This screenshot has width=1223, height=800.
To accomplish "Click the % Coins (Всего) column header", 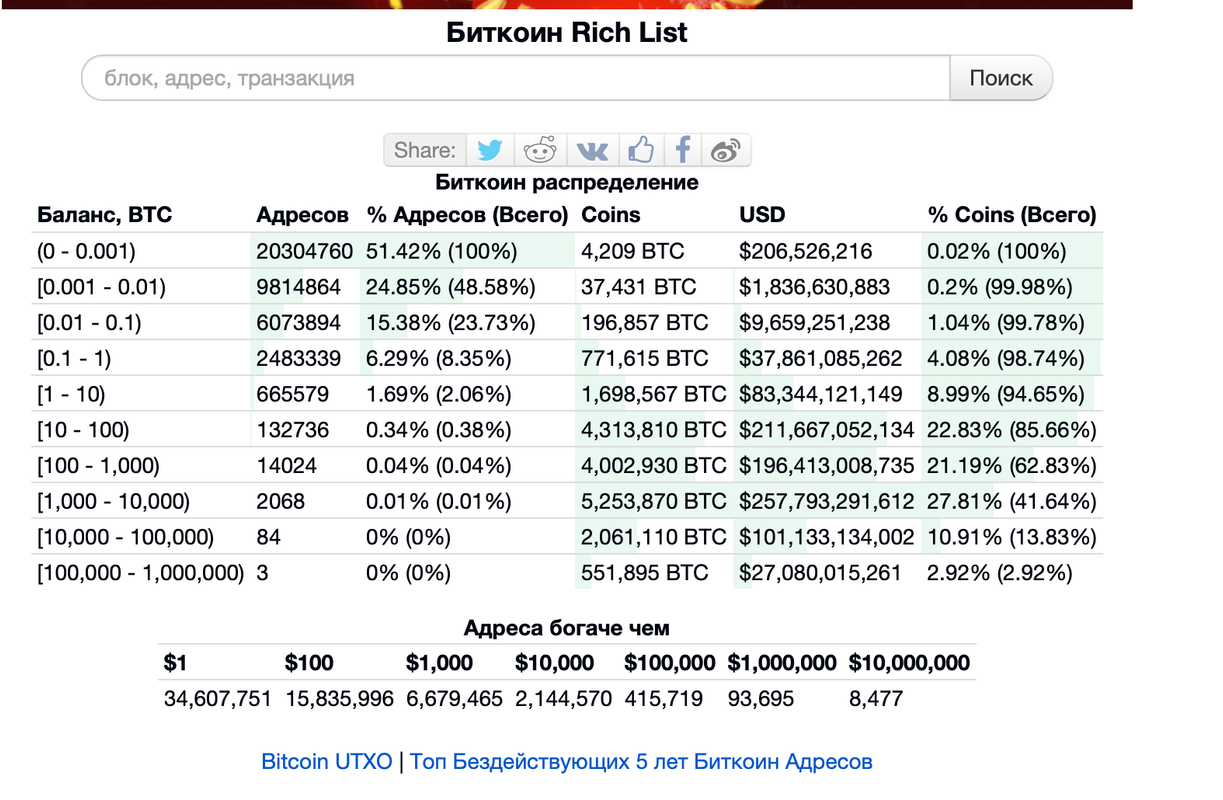I will (x=1012, y=215).
